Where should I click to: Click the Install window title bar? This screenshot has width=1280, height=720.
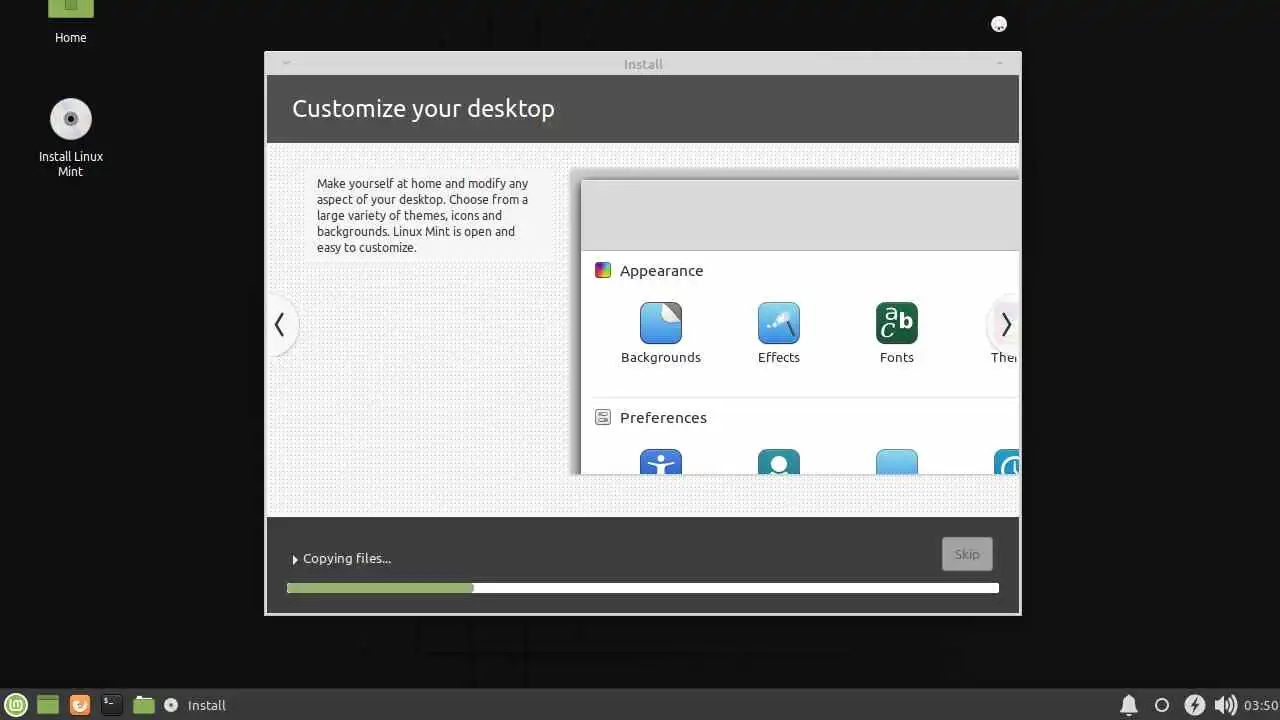(x=643, y=64)
